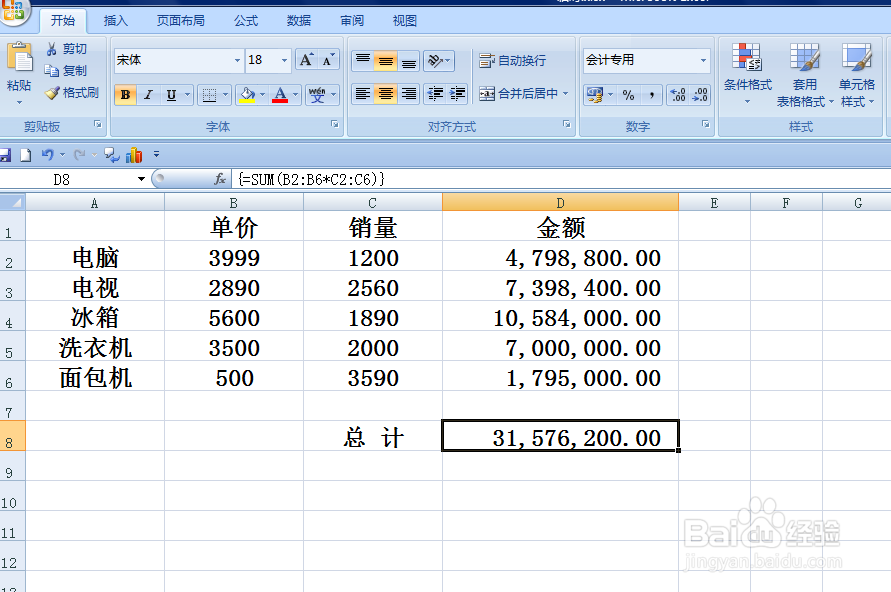Image resolution: width=891 pixels, height=592 pixels.
Task: Switch to the 公式 Formulas tab
Action: [246, 21]
